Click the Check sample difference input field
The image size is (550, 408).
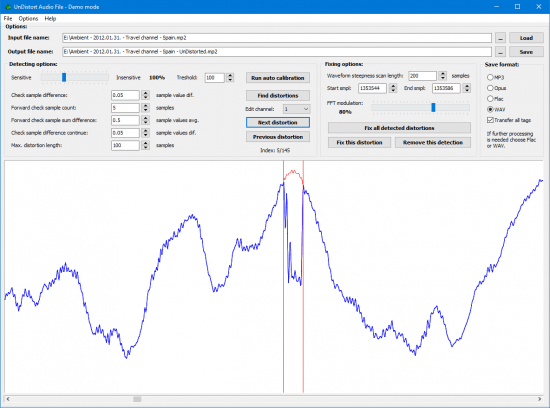coord(125,95)
